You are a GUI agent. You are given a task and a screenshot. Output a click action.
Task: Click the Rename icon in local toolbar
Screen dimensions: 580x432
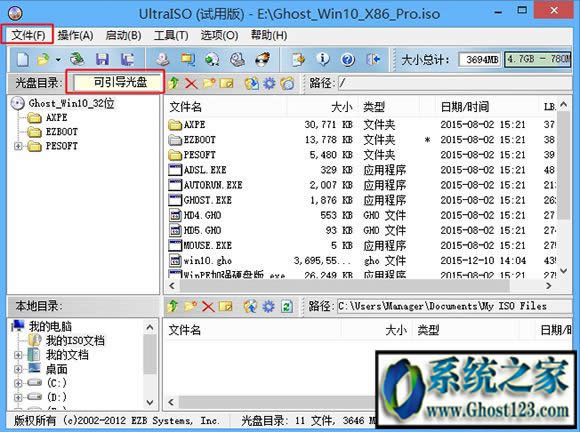coord(226,306)
